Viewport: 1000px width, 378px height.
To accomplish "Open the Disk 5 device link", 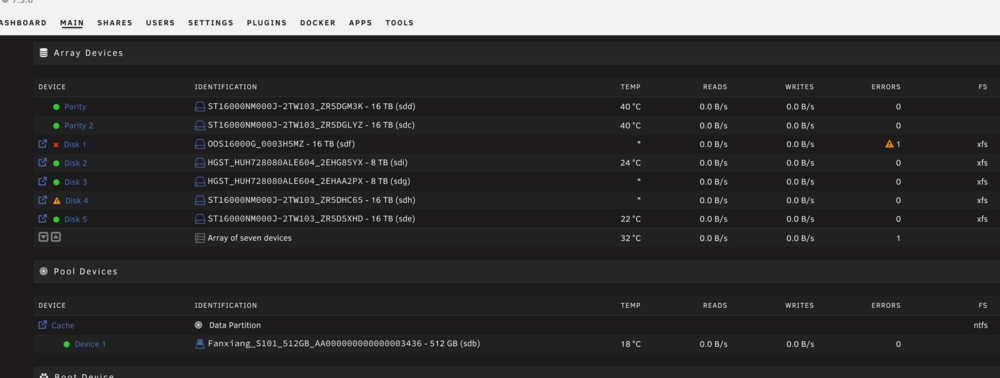I will [x=76, y=219].
